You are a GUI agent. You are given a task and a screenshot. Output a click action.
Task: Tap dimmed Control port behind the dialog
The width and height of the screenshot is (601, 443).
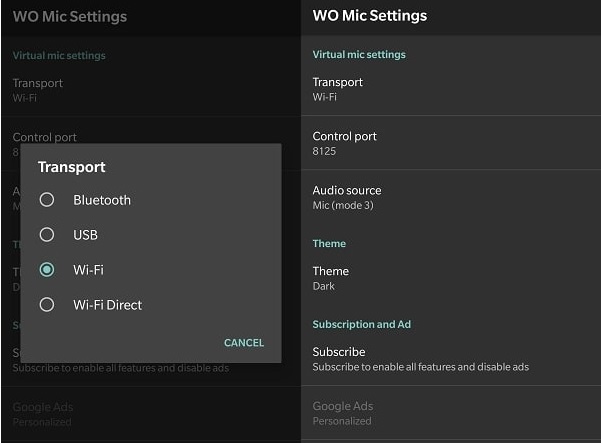pos(45,137)
